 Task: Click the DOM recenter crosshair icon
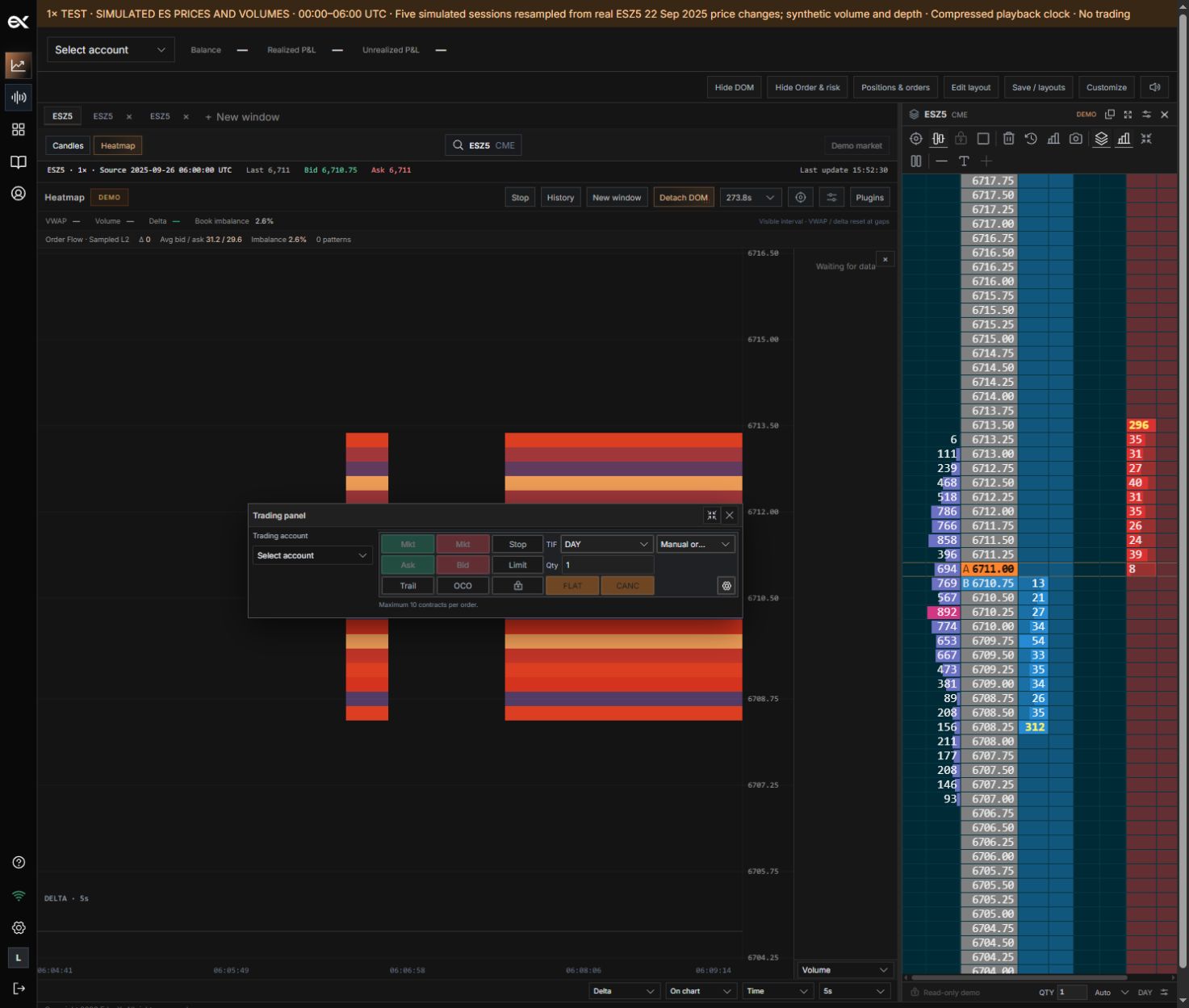915,139
